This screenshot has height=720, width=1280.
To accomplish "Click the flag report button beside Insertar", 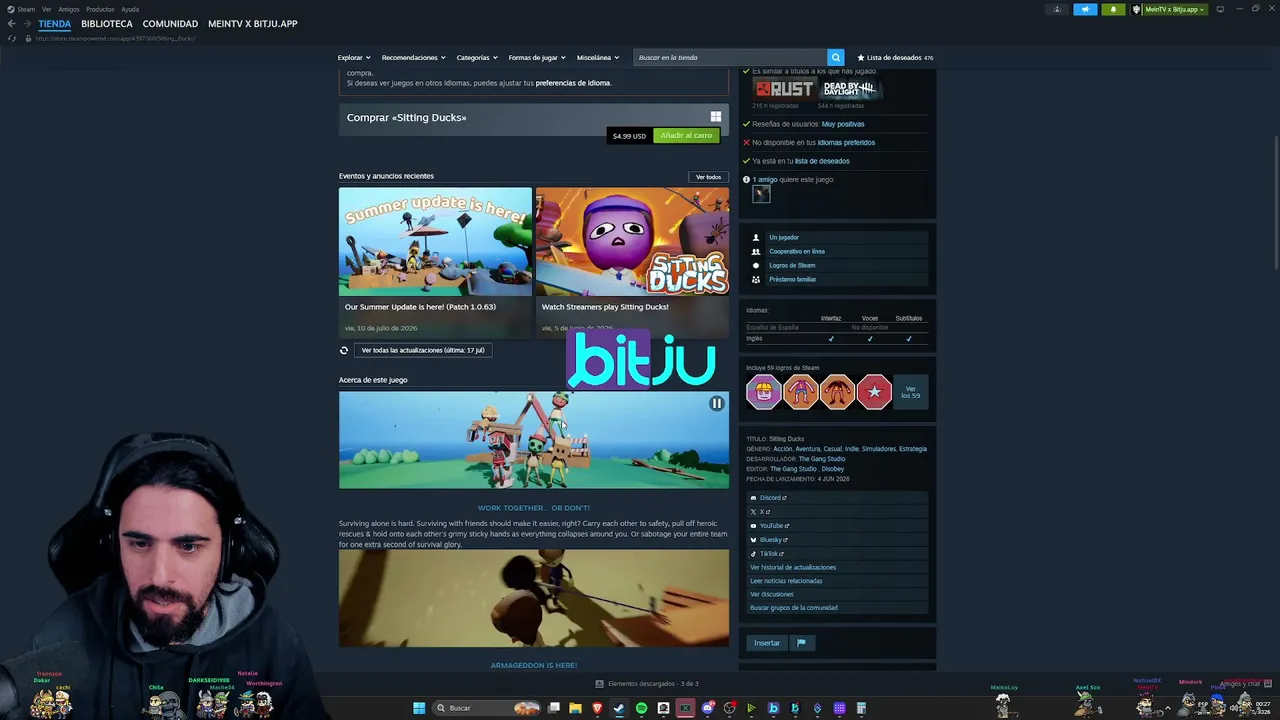I will tap(801, 643).
